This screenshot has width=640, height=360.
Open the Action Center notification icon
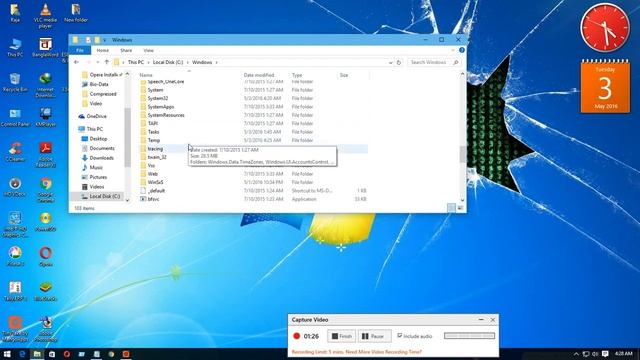[x=605, y=354]
